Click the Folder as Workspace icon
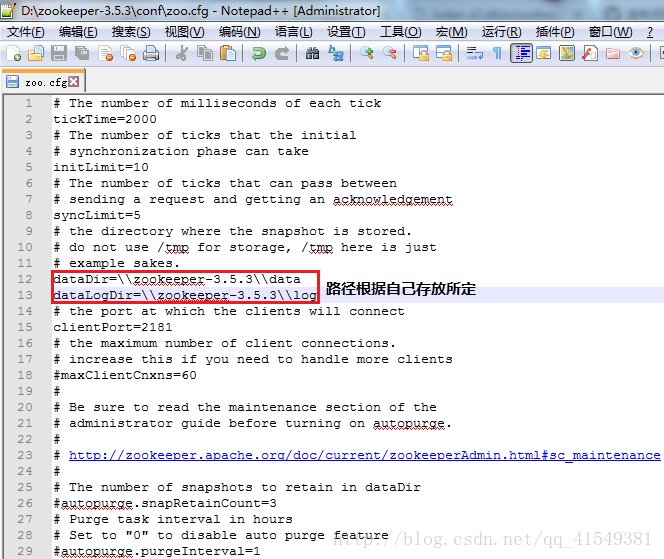664x559 pixels. pyautogui.click(x=612, y=53)
